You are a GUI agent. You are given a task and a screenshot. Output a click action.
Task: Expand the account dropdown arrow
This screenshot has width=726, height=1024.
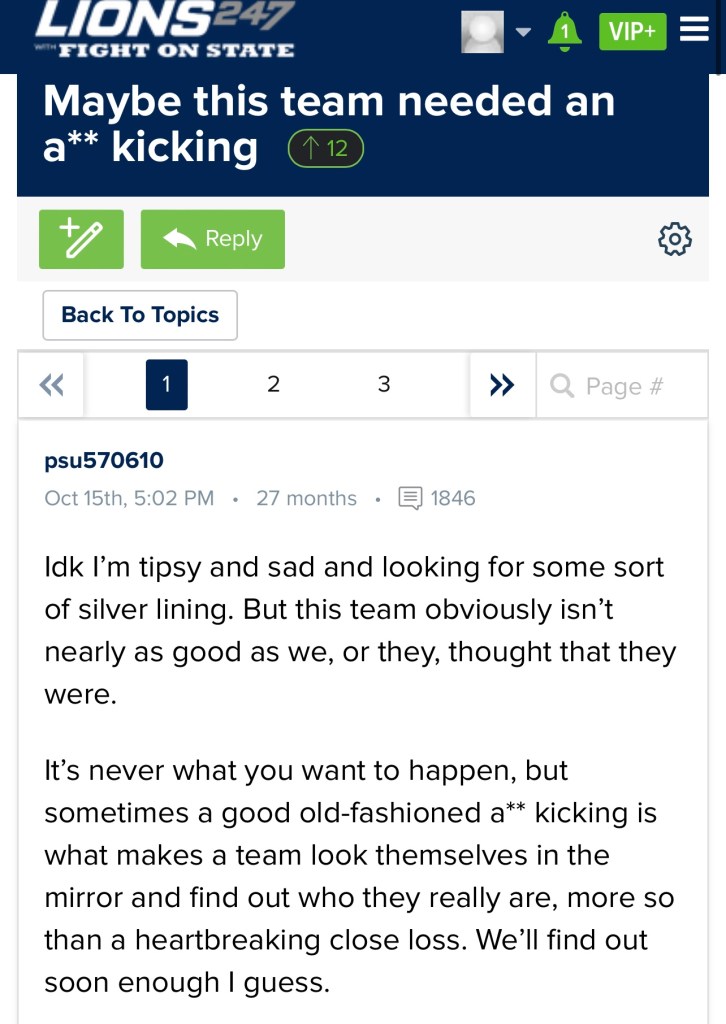523,32
